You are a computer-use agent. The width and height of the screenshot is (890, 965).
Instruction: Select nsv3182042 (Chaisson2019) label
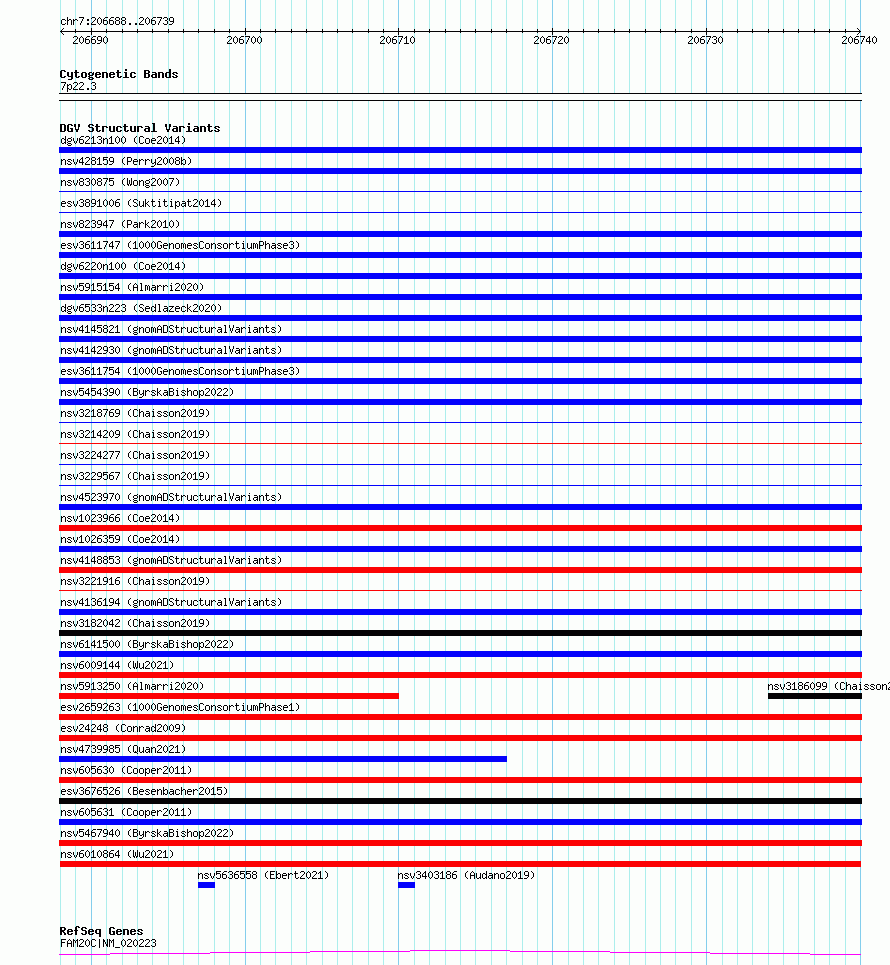click(135, 623)
